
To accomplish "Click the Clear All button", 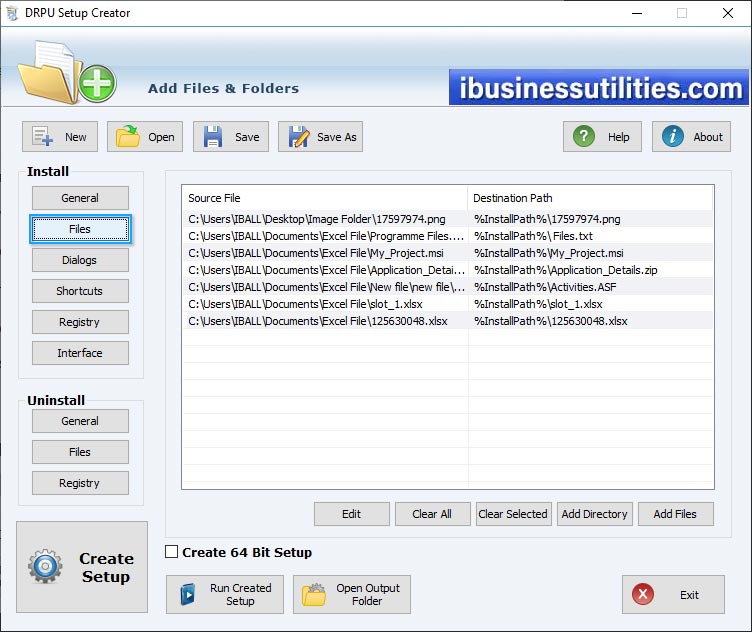I will click(432, 514).
